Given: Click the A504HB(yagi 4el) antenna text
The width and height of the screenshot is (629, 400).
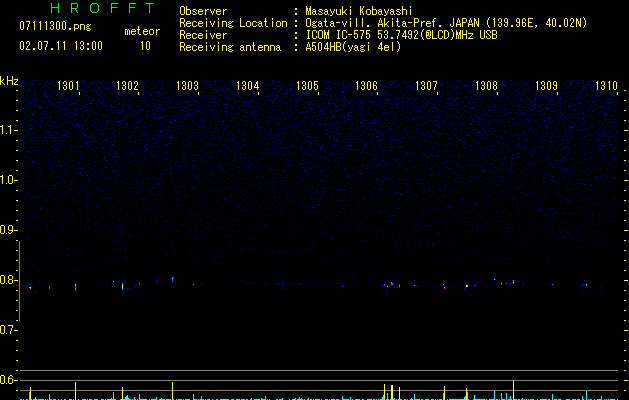Looking at the screenshot, I should pyautogui.click(x=353, y=47).
